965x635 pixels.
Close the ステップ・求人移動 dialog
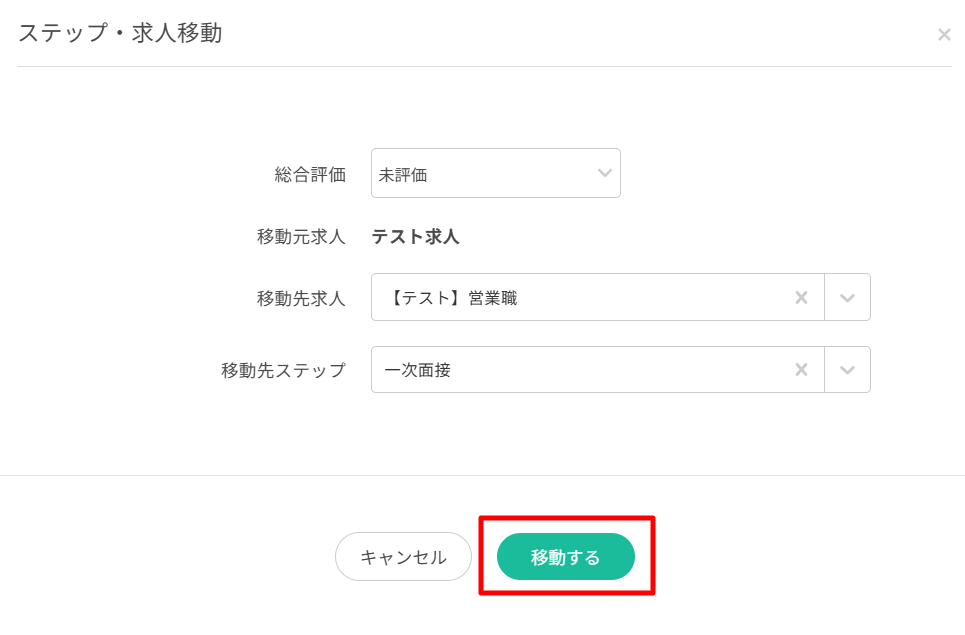click(943, 35)
